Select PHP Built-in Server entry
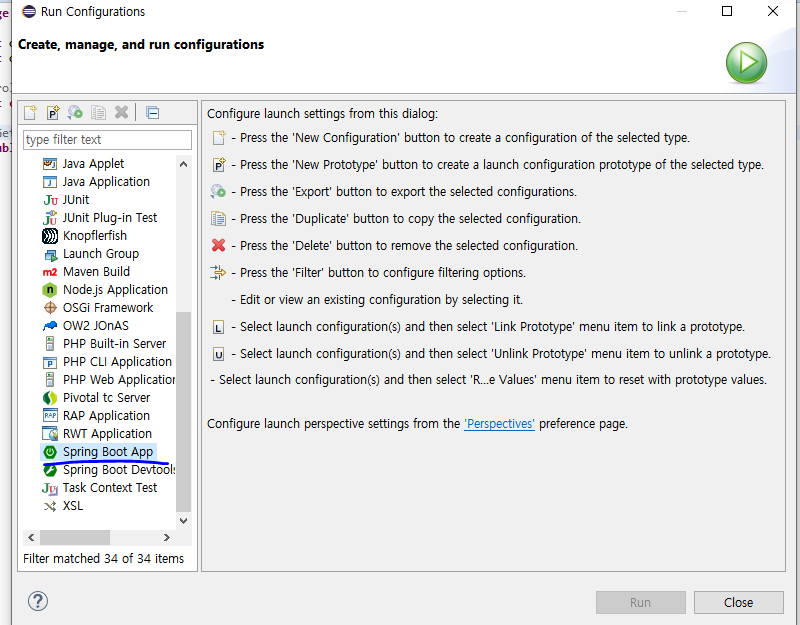 click(x=114, y=344)
